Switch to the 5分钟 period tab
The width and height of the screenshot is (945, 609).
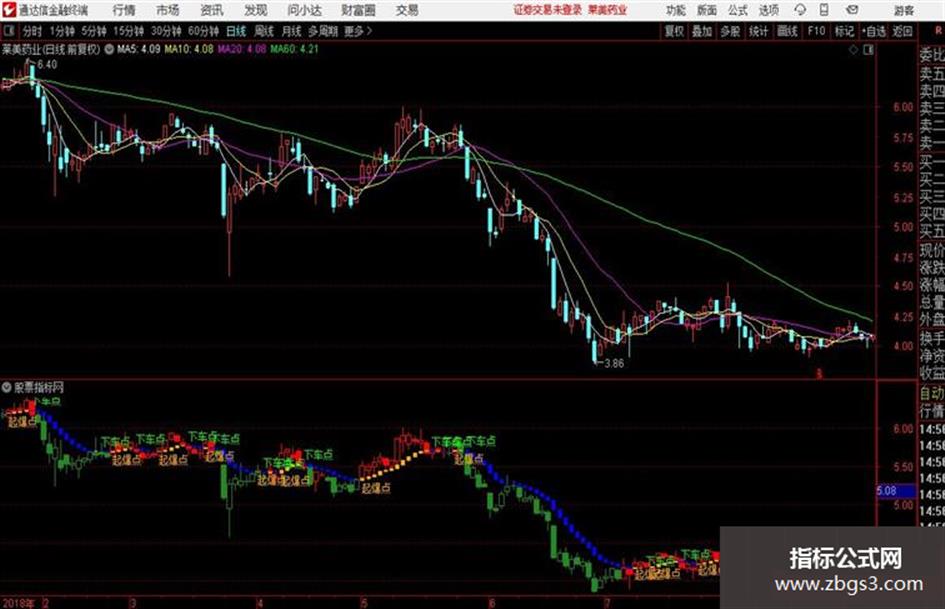click(94, 31)
